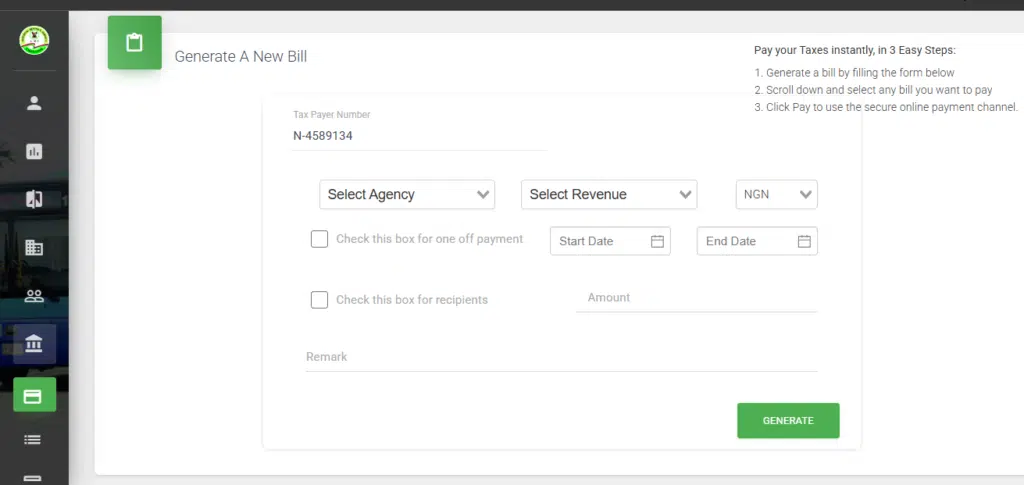
Task: Click the organization logo in sidebar
Action: [x=34, y=40]
